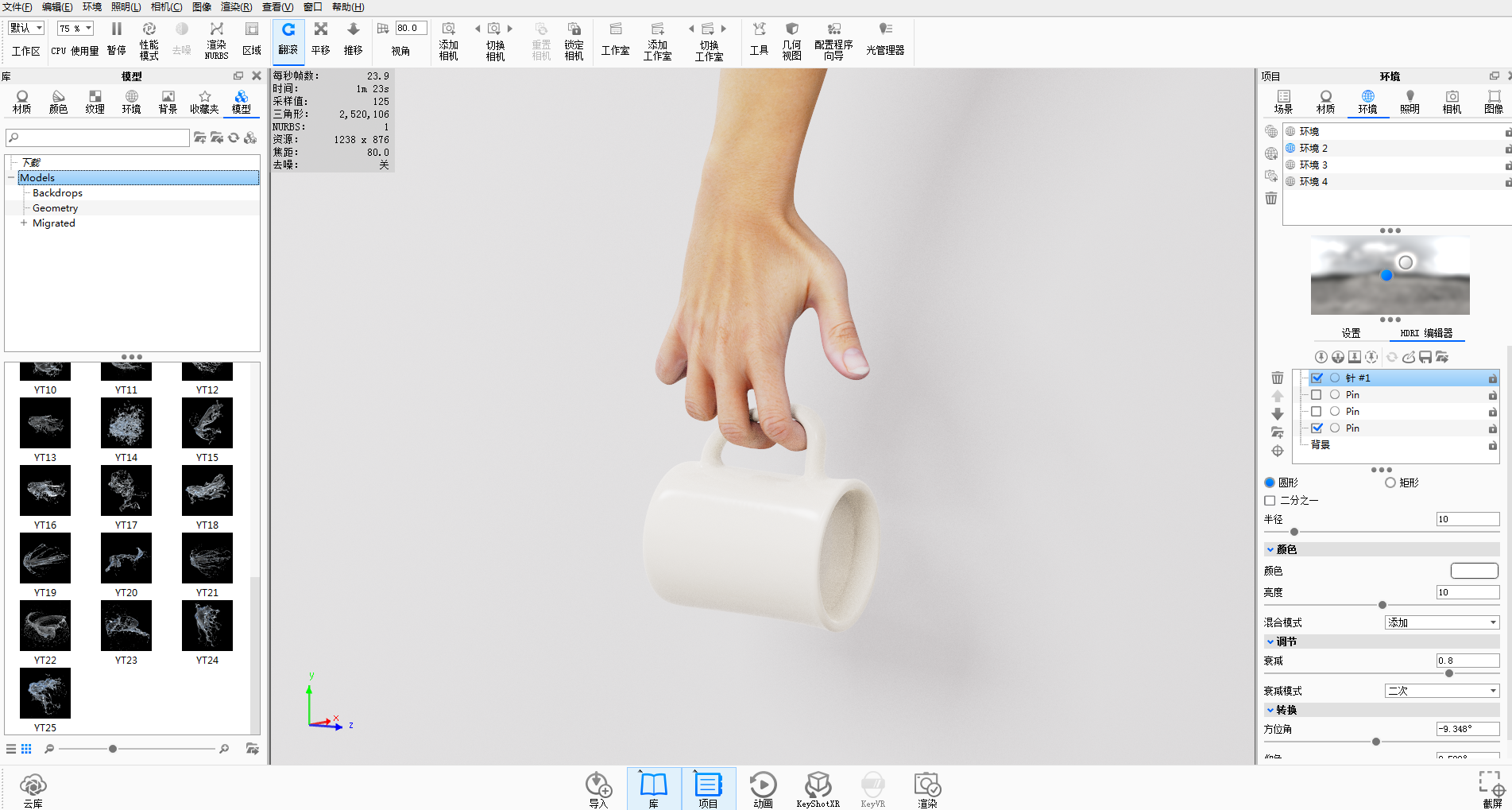1512x810 pixels.
Task: Open the 渲染(R) render menu
Action: (236, 7)
